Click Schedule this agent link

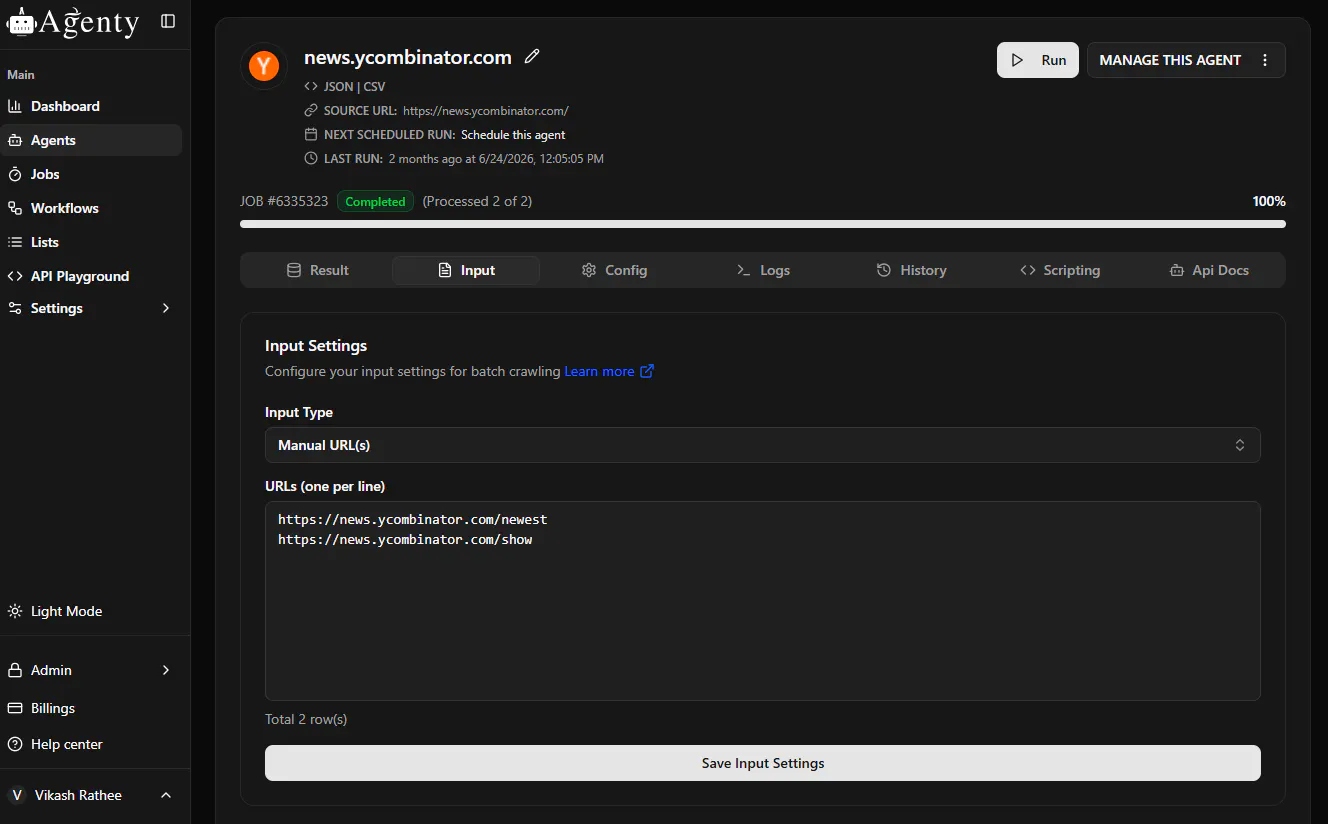[x=513, y=135]
